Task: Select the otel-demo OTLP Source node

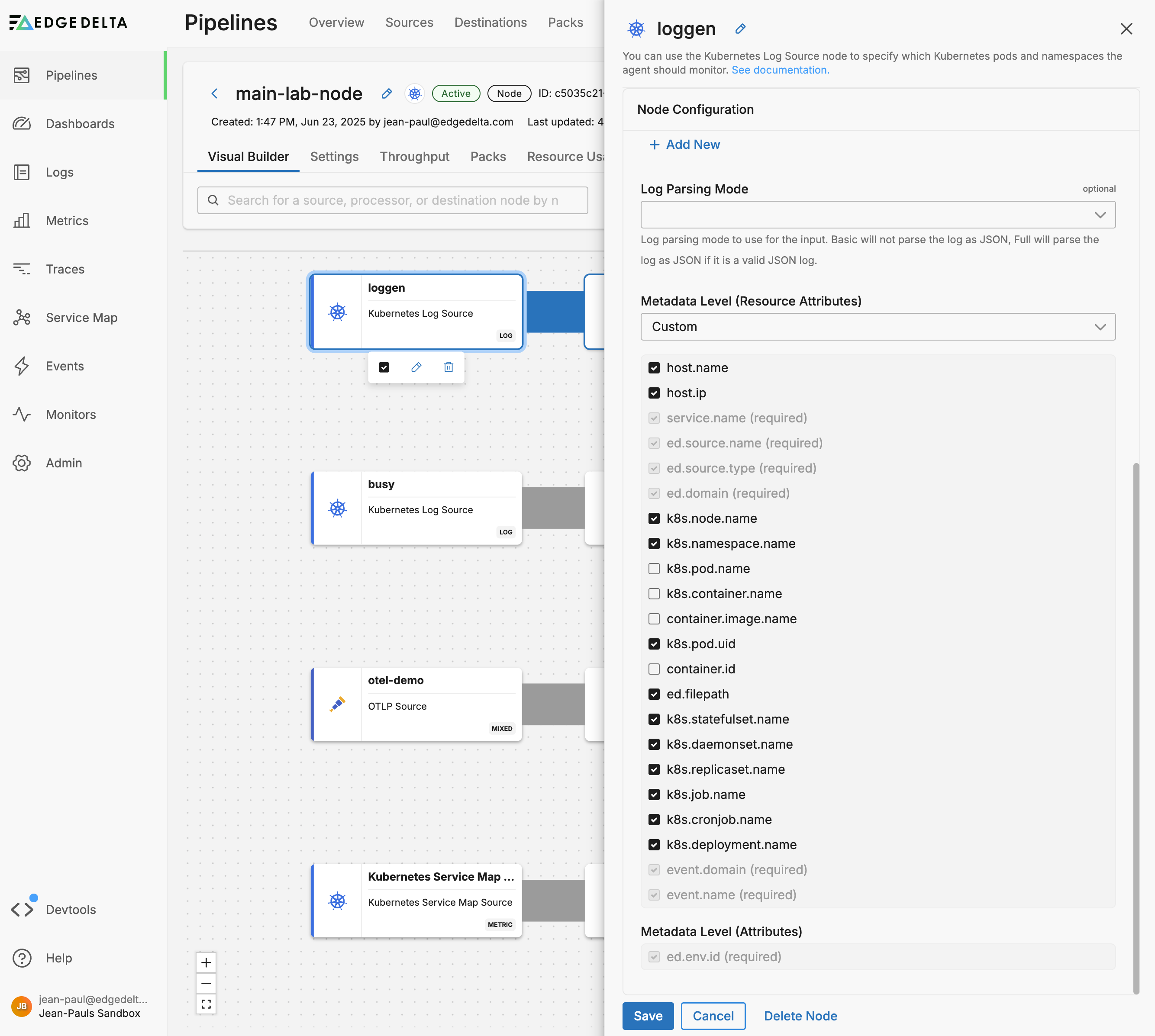Action: [x=416, y=704]
